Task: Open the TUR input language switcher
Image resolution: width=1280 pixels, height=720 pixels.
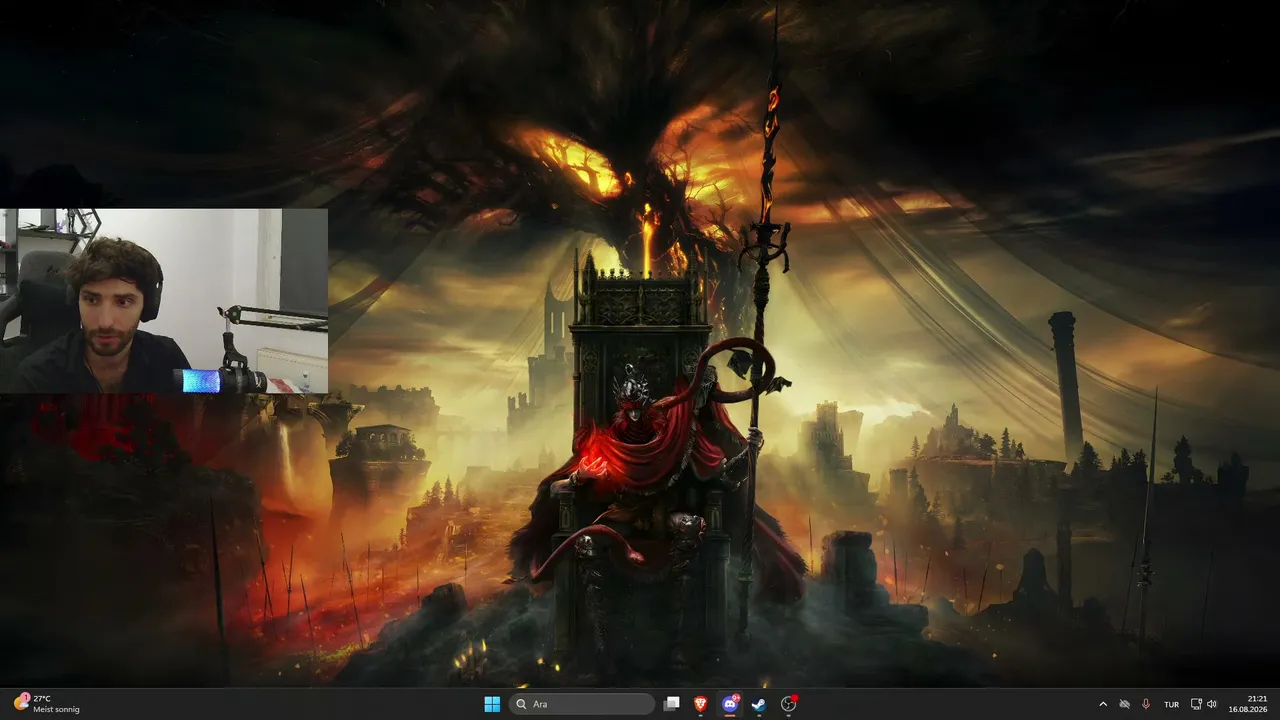Action: coord(1171,704)
